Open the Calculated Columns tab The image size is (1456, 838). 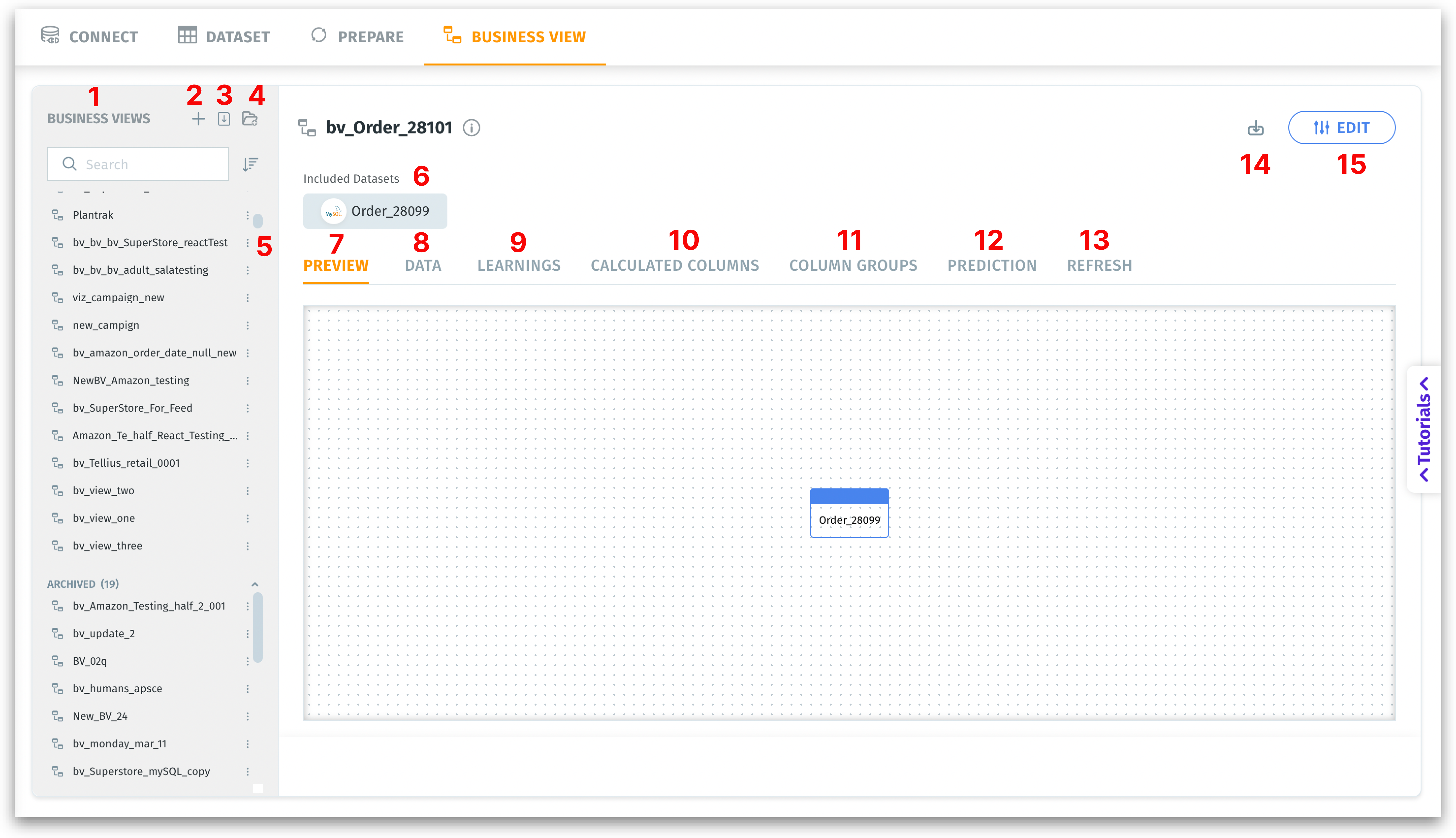point(674,266)
